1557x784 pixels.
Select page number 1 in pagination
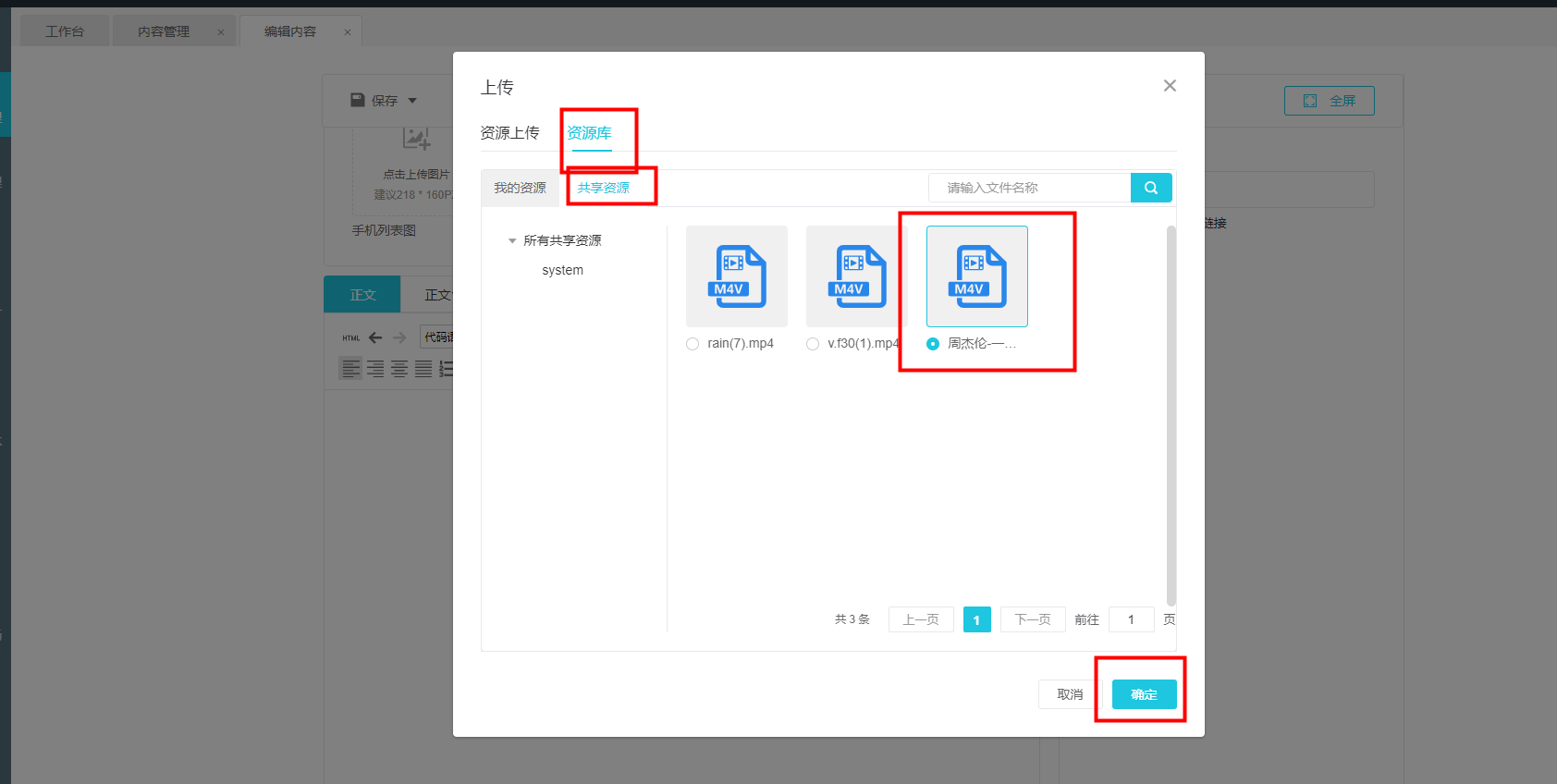click(x=976, y=619)
